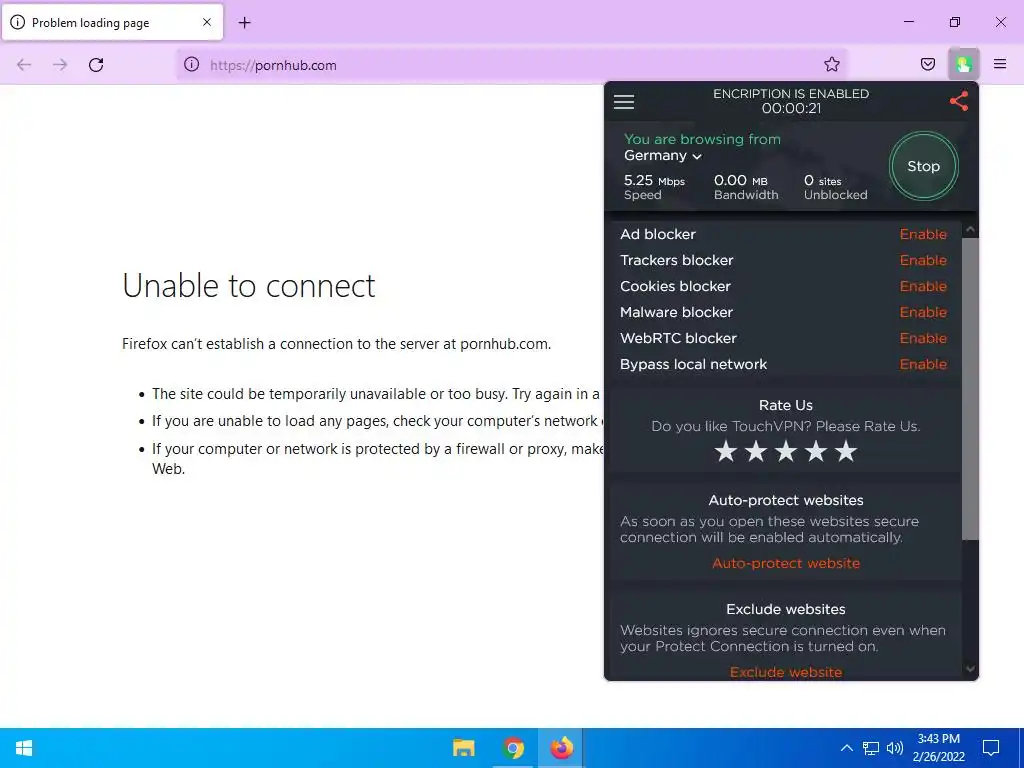Screen dimensions: 1024x768
Task: Give a five-star rating
Action: [846, 451]
